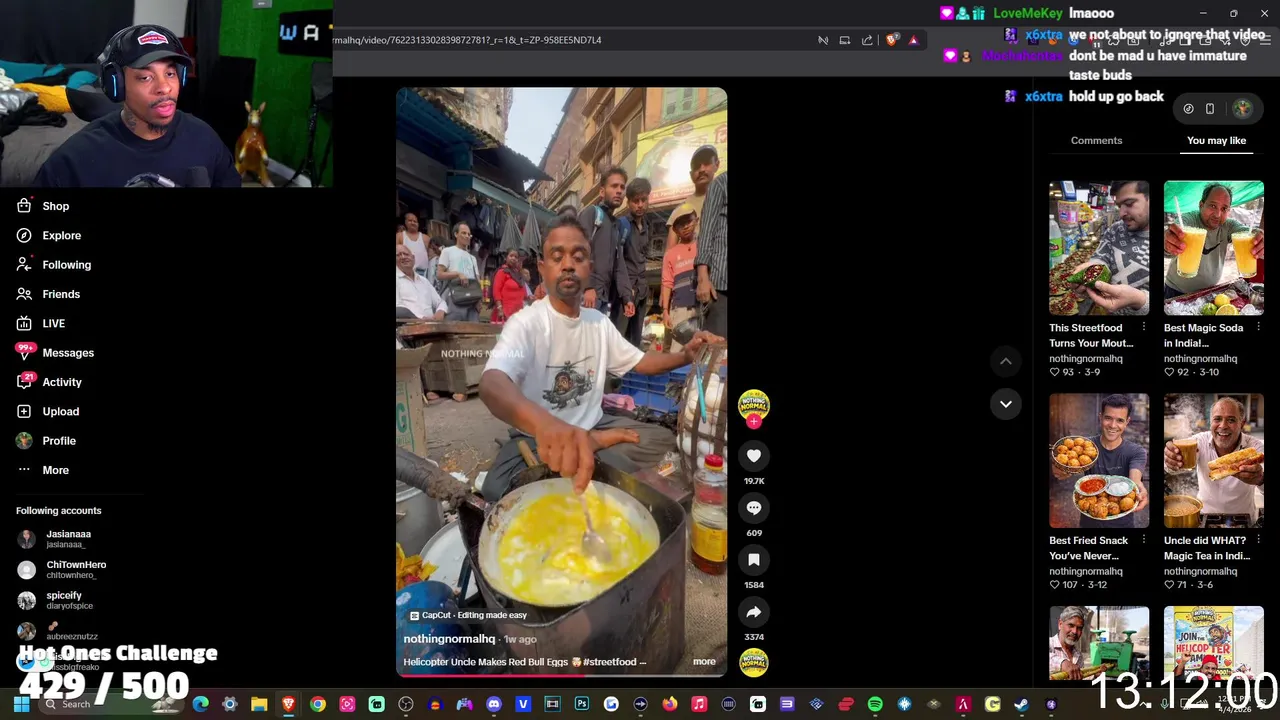1280x720 pixels.
Task: Click the #streetfood hashtag in the caption
Action: [x=609, y=662]
